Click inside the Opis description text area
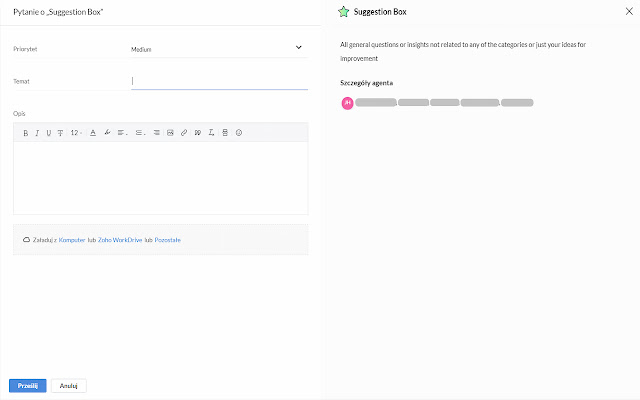The height and width of the screenshot is (400, 640). 161,178
